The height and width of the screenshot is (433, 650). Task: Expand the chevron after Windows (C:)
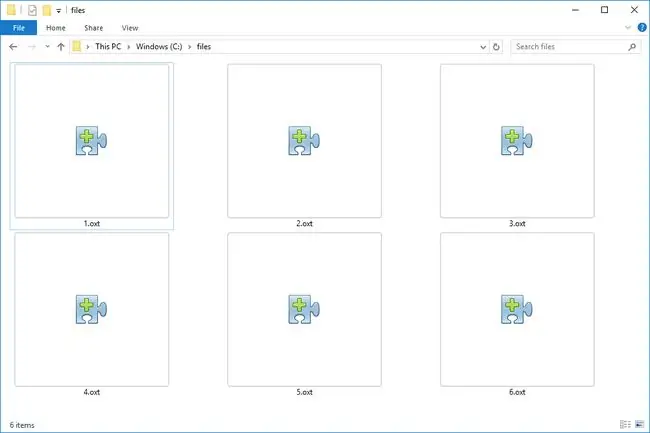pos(189,47)
